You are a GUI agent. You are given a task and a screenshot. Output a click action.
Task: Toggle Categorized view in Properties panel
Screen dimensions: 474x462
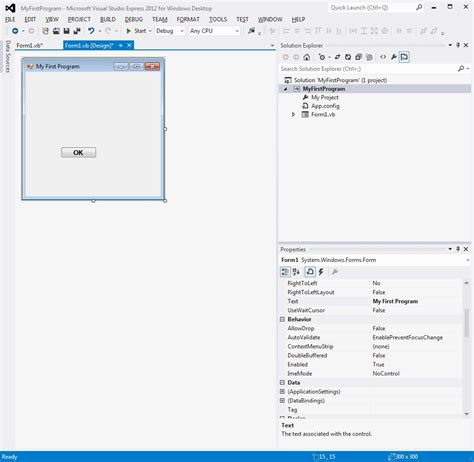tap(285, 272)
